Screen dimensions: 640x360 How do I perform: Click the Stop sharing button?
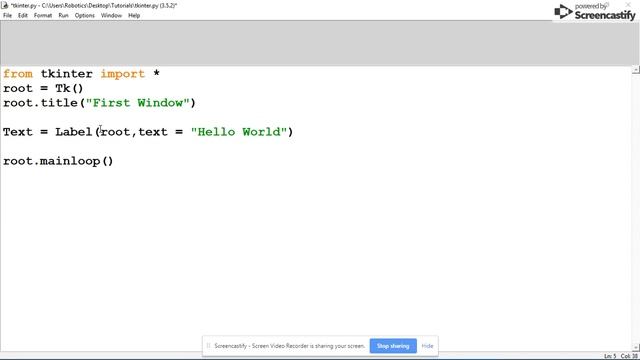[x=393, y=346]
